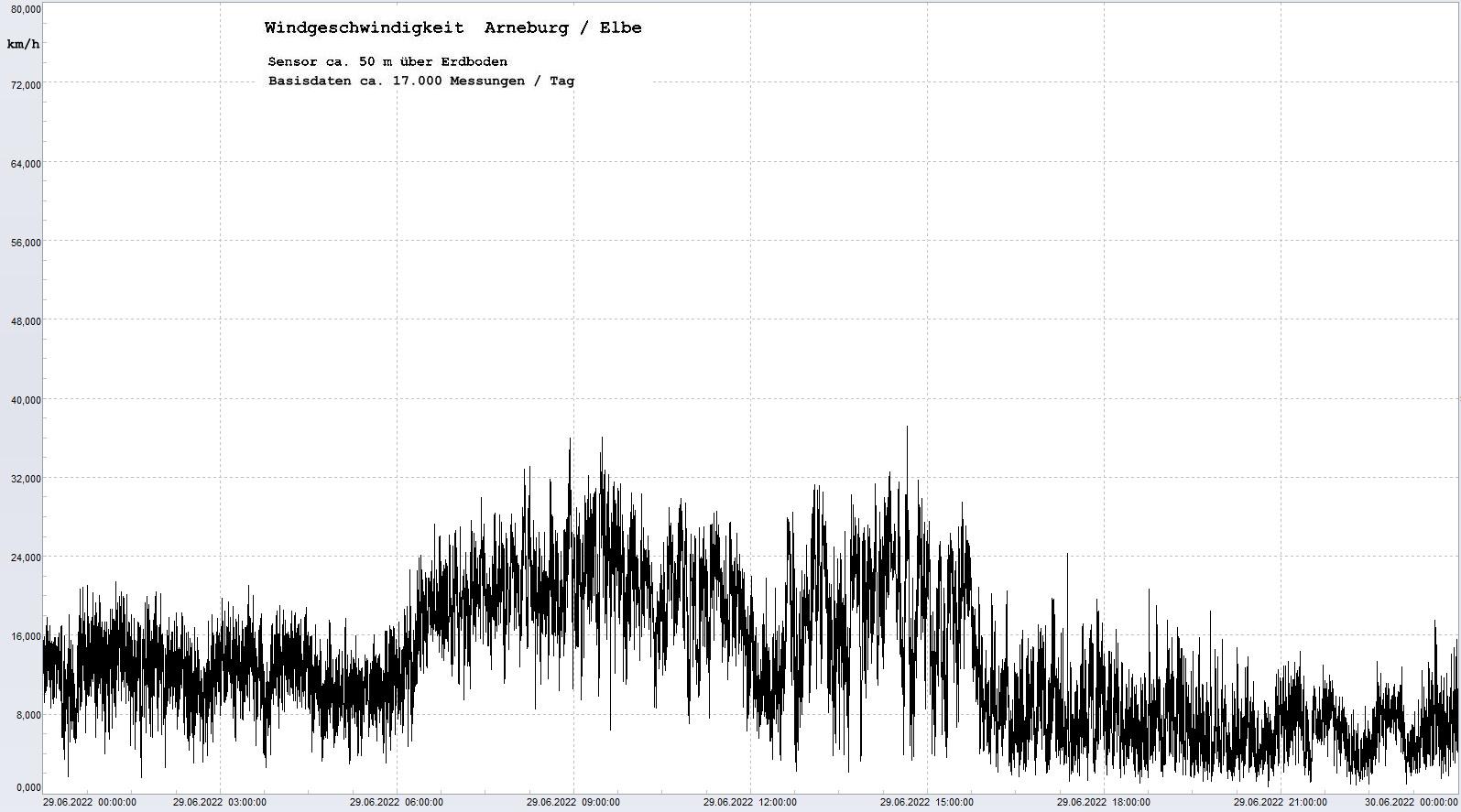Screen dimensions: 1461x812
Task: Click the 32,000 y-axis label
Action: [x=25, y=479]
